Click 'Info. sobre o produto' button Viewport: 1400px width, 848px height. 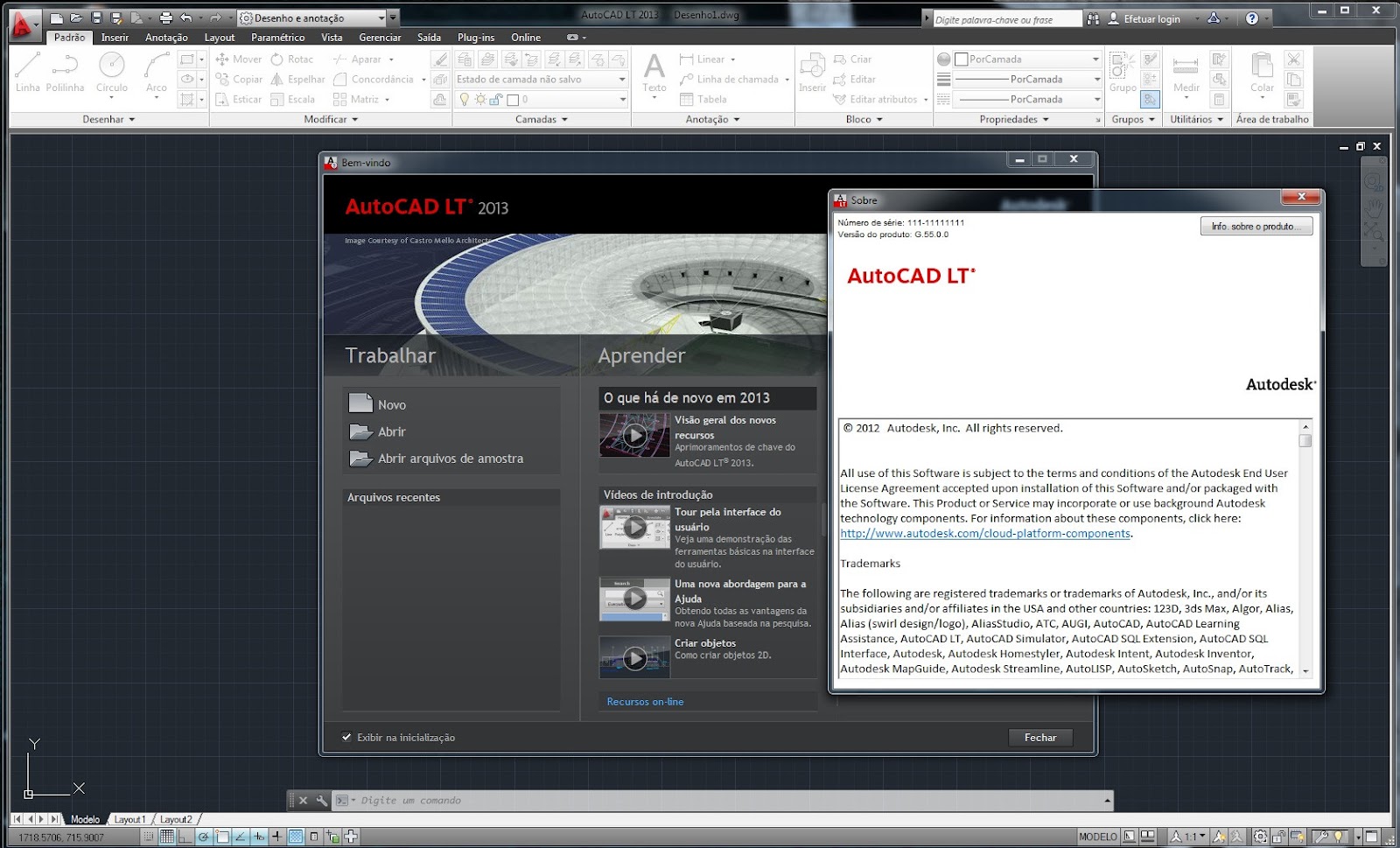(1256, 227)
